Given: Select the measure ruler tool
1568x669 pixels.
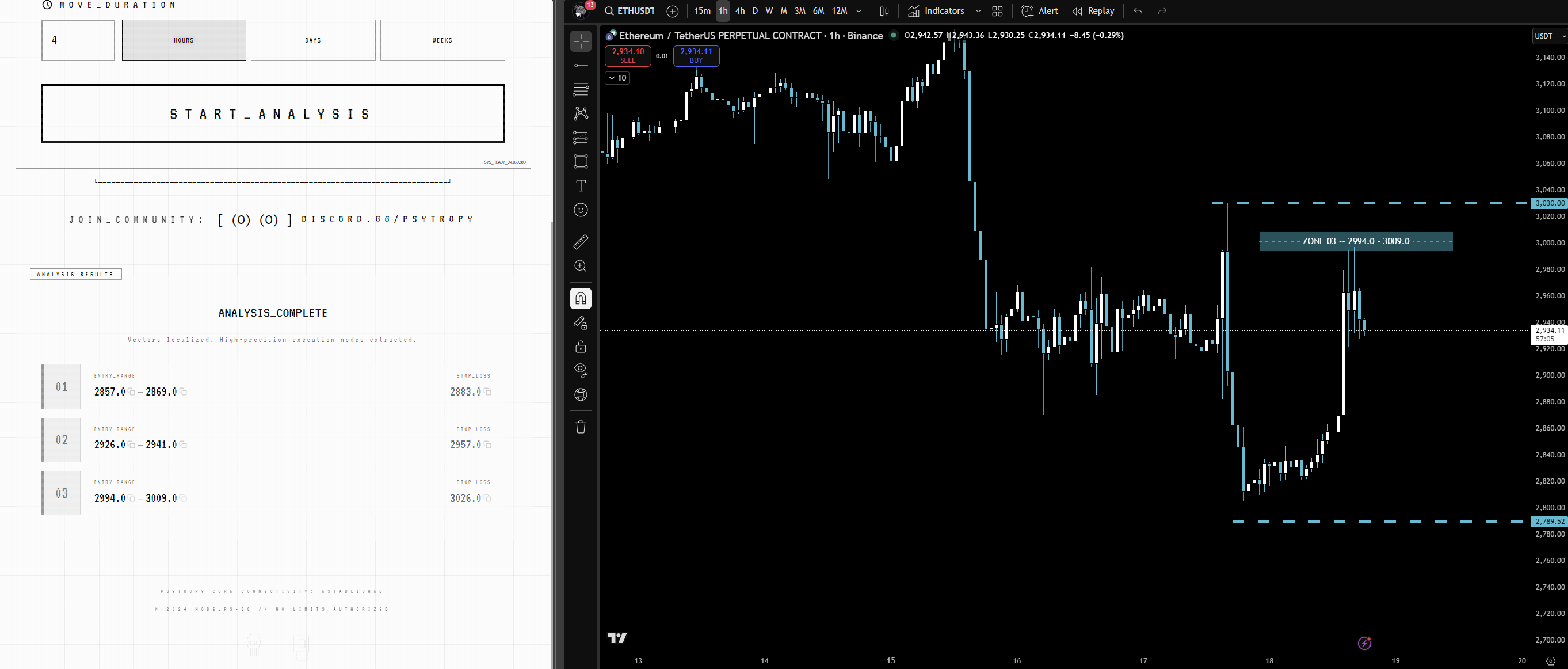Looking at the screenshot, I should pos(581,241).
